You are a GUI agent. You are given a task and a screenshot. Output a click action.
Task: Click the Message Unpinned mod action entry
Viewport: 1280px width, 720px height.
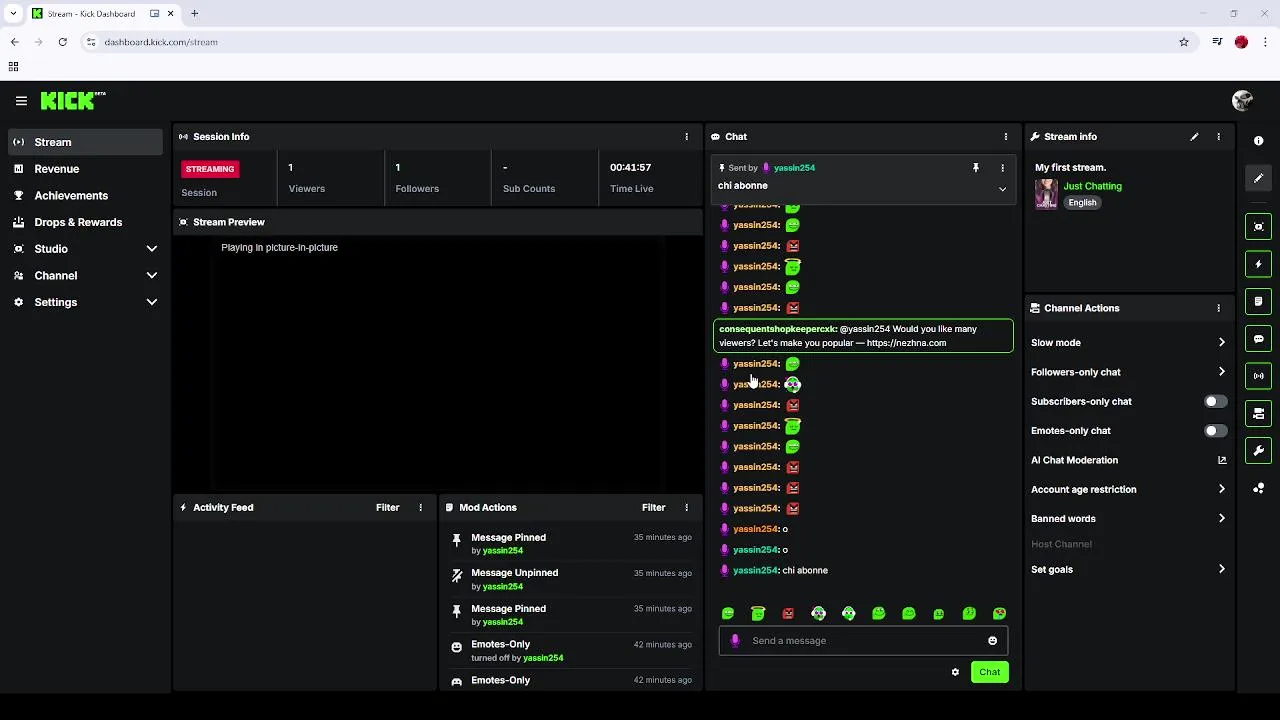pyautogui.click(x=570, y=579)
